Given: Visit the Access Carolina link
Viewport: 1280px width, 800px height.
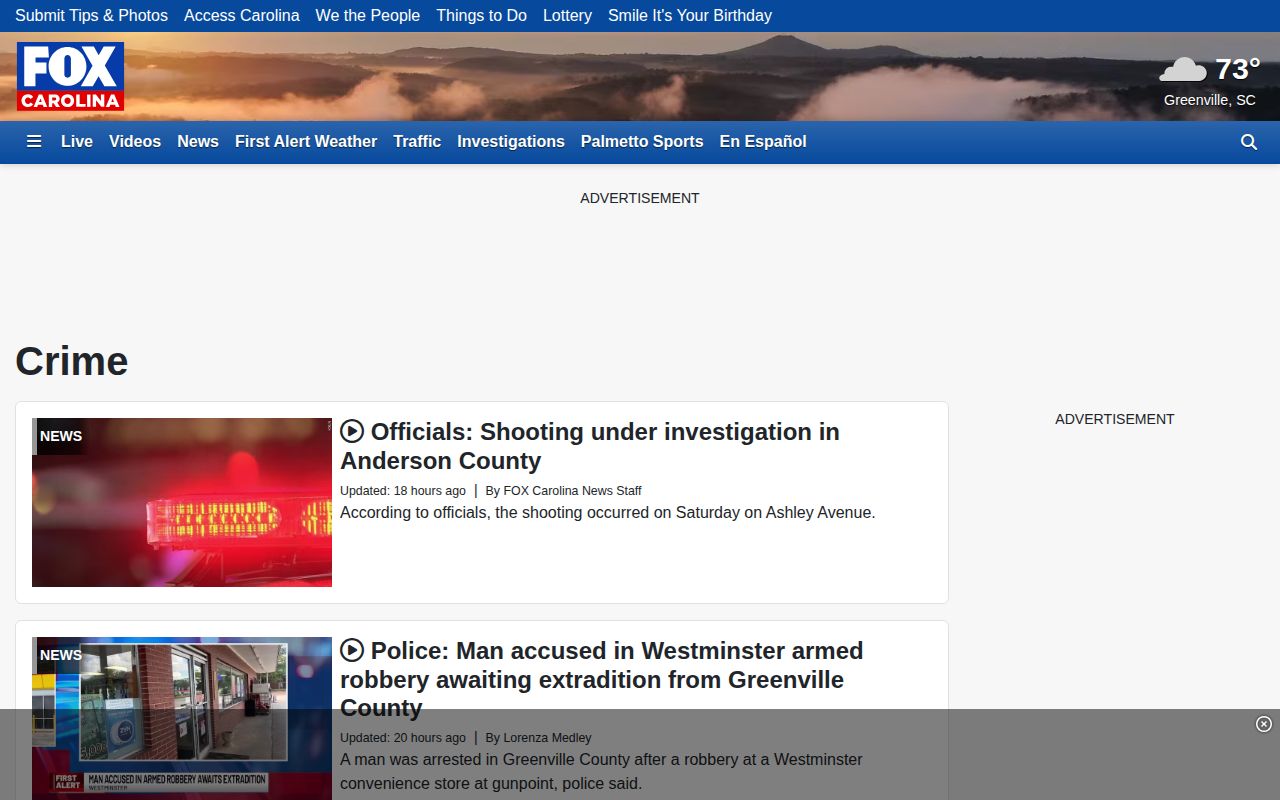Looking at the screenshot, I should 242,16.
